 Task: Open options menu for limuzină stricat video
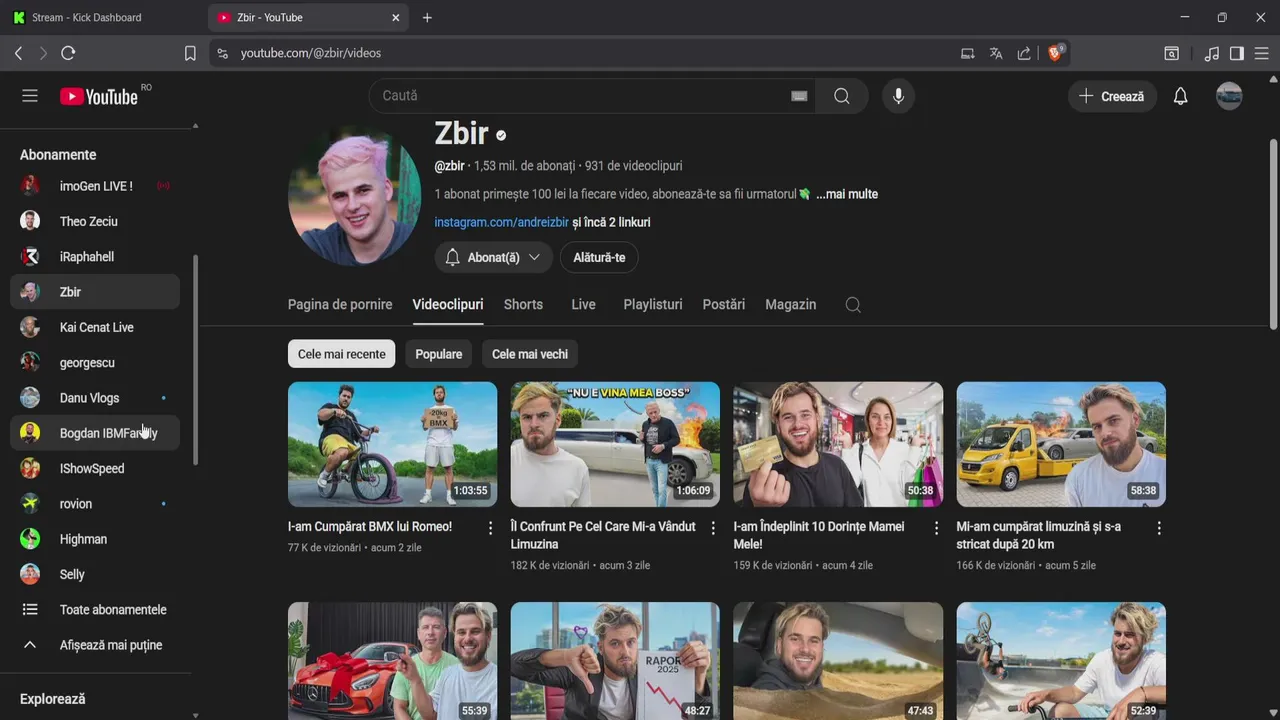(1159, 528)
